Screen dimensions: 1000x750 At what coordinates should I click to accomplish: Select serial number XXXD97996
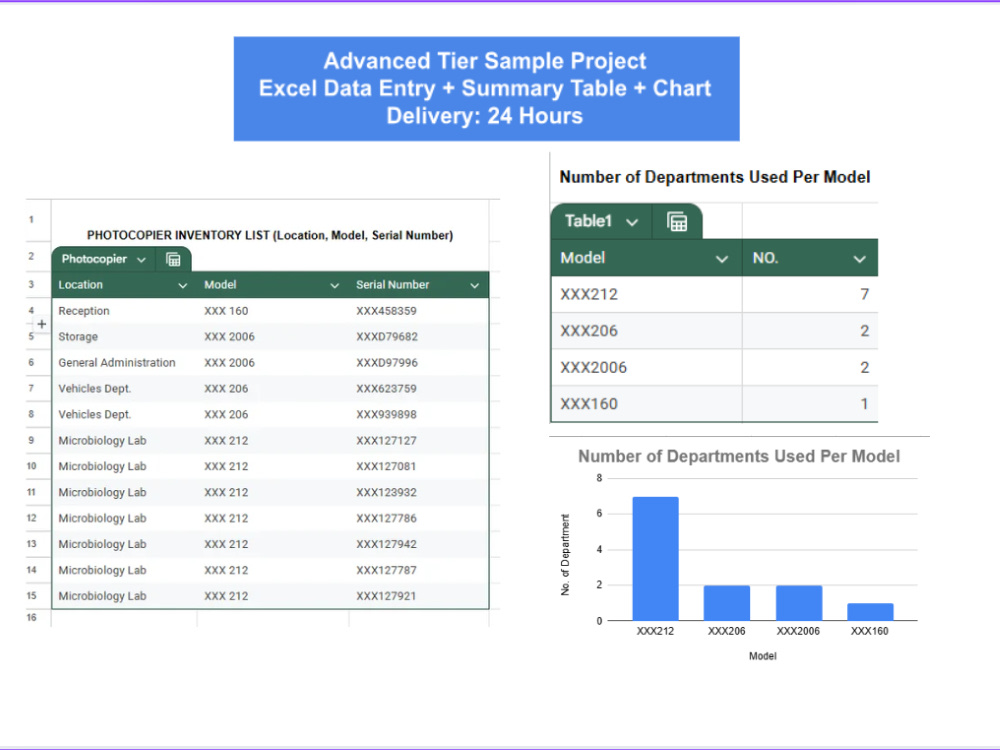(x=419, y=363)
